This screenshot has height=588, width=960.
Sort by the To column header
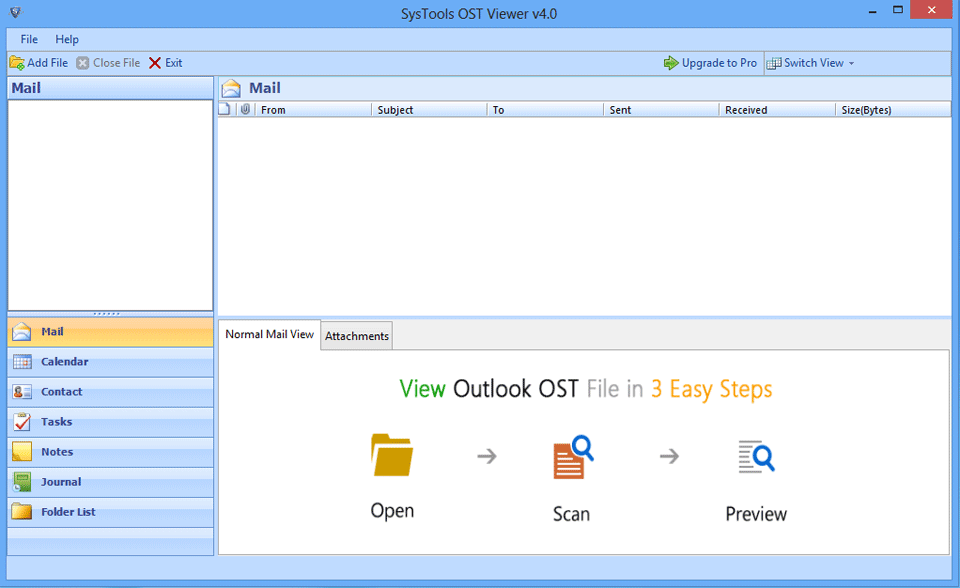pos(545,110)
